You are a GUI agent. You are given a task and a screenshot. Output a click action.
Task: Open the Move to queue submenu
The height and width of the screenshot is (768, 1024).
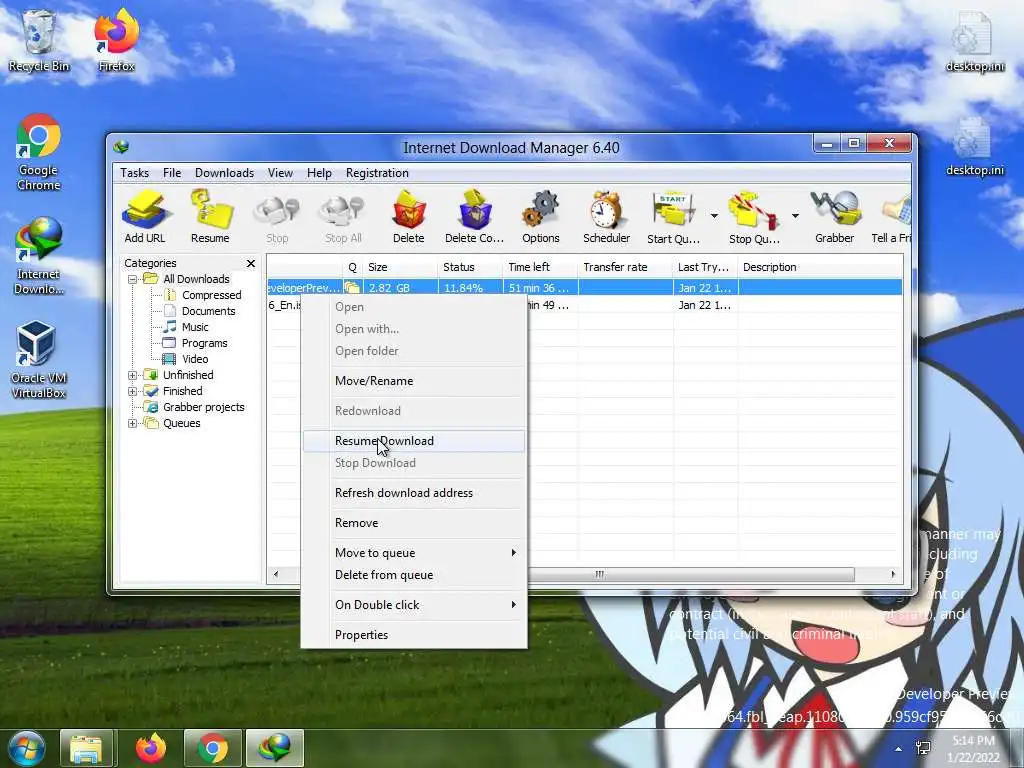click(414, 553)
